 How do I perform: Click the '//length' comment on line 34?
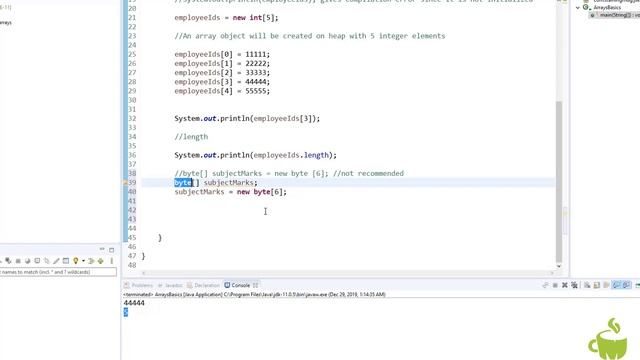pos(191,137)
